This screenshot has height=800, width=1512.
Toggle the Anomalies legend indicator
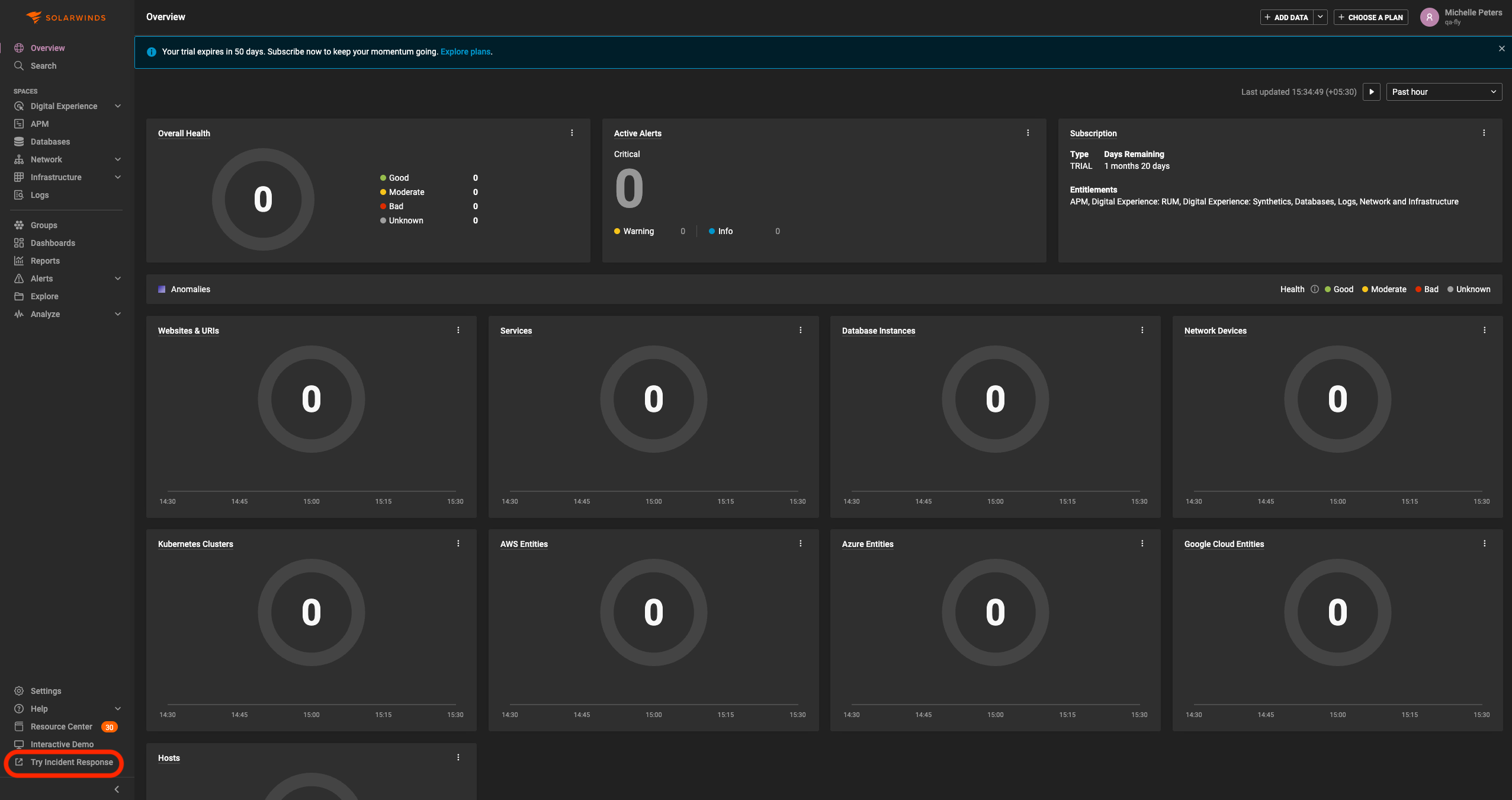click(x=162, y=289)
